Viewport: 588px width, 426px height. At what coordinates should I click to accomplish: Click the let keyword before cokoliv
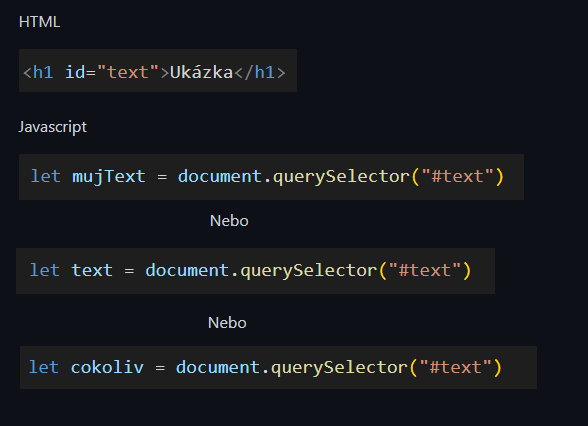click(44, 367)
